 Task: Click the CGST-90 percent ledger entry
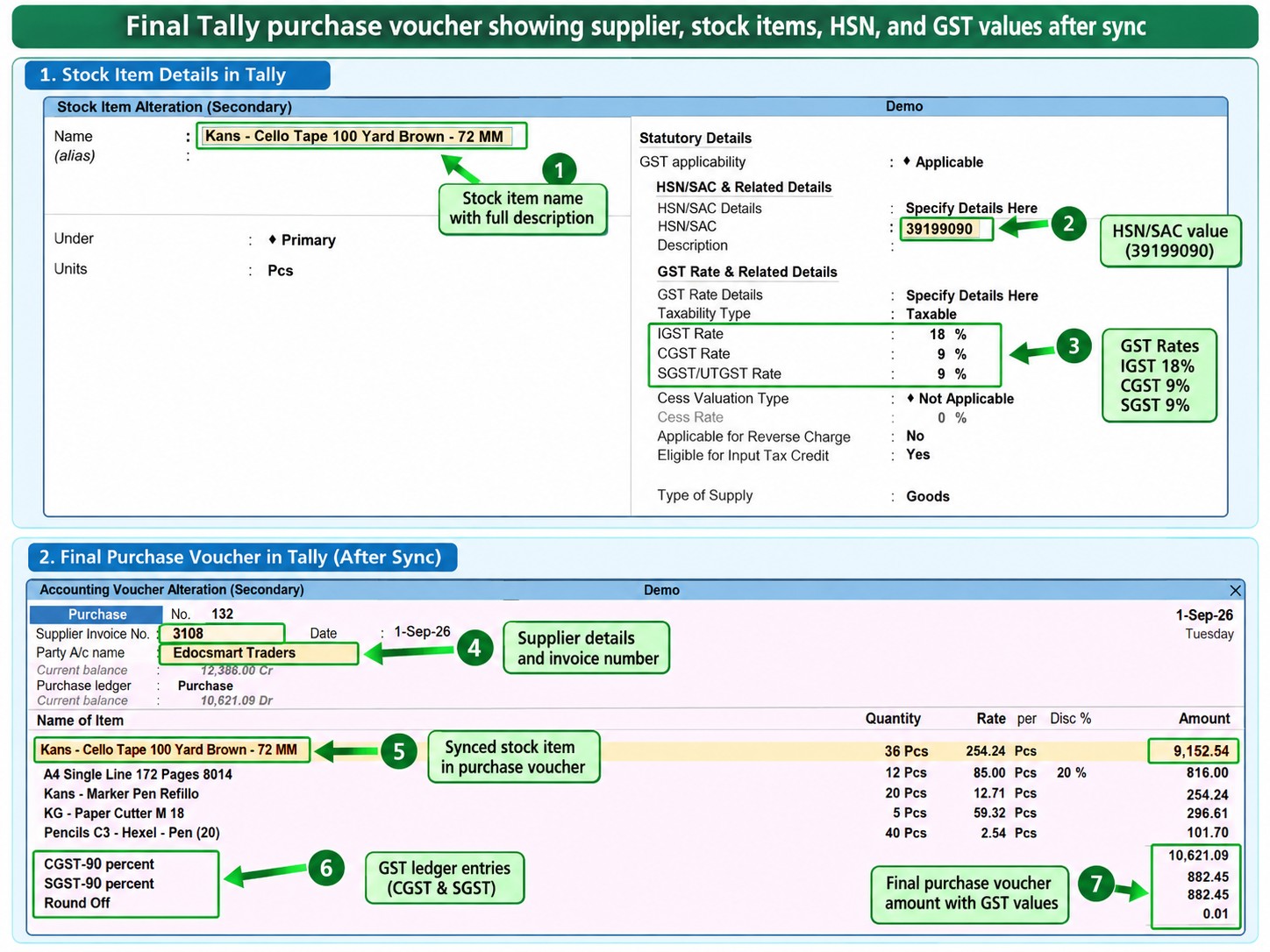tap(99, 864)
